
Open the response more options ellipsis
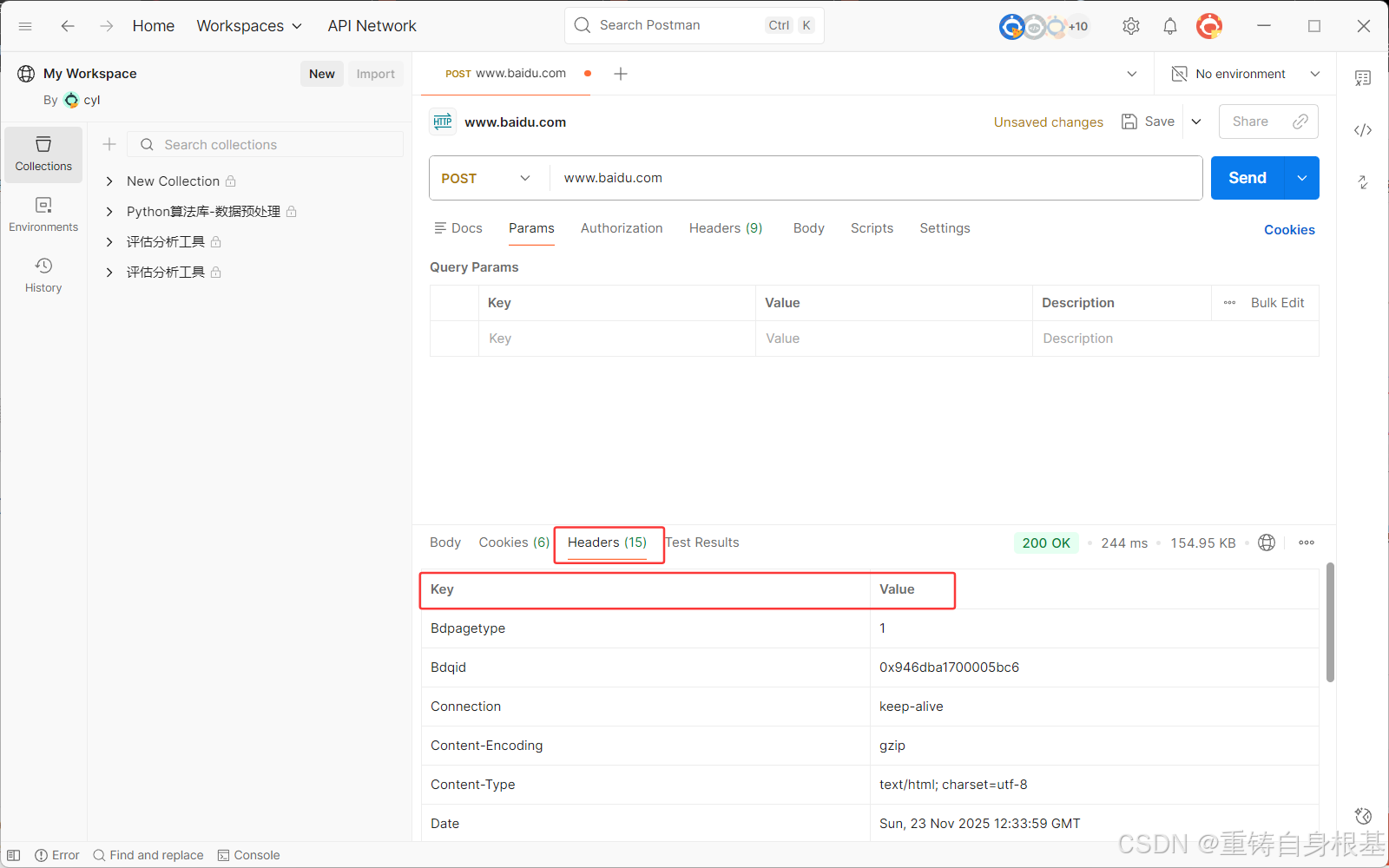[1307, 542]
